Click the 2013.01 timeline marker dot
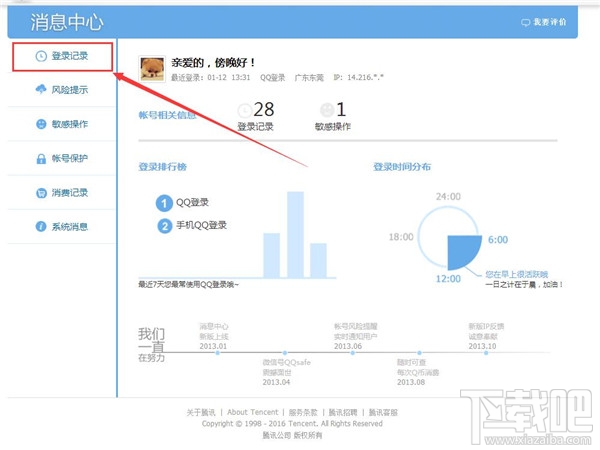 pos(217,353)
